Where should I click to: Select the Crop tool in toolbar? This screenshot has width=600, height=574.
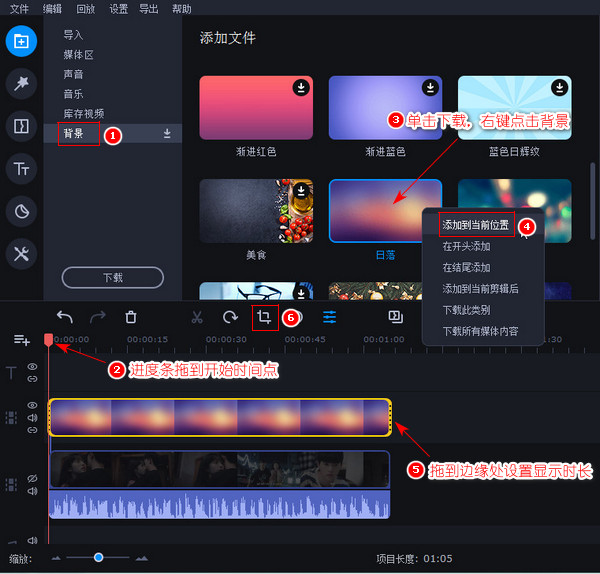click(265, 317)
